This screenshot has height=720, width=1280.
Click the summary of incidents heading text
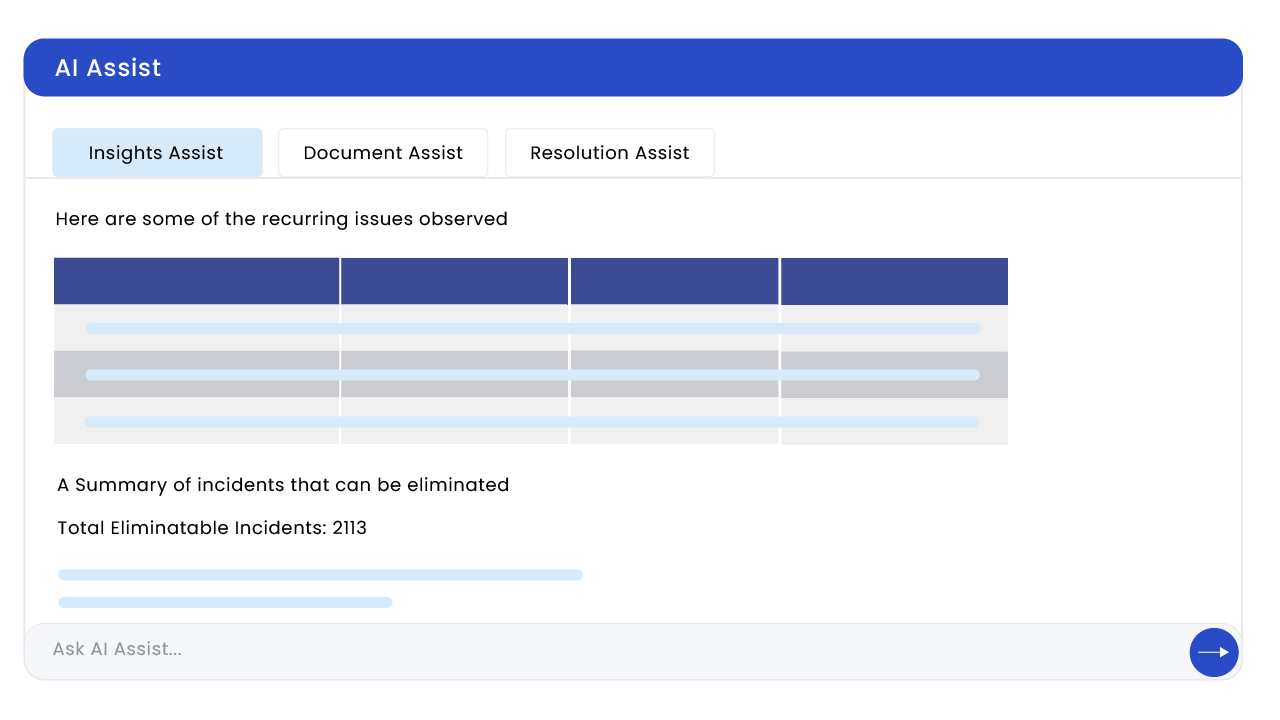pos(283,485)
